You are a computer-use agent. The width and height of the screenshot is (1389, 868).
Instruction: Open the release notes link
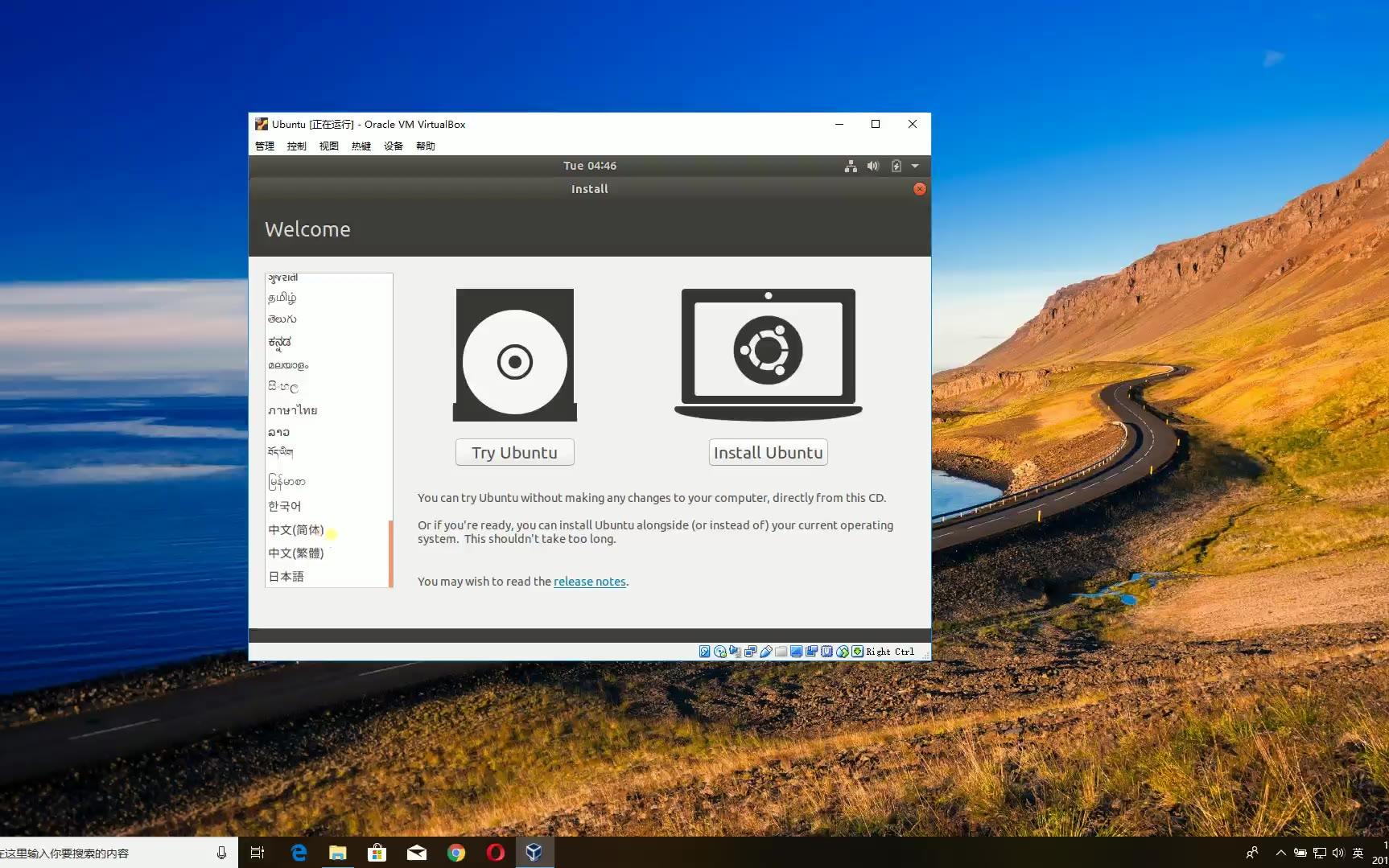pos(590,582)
